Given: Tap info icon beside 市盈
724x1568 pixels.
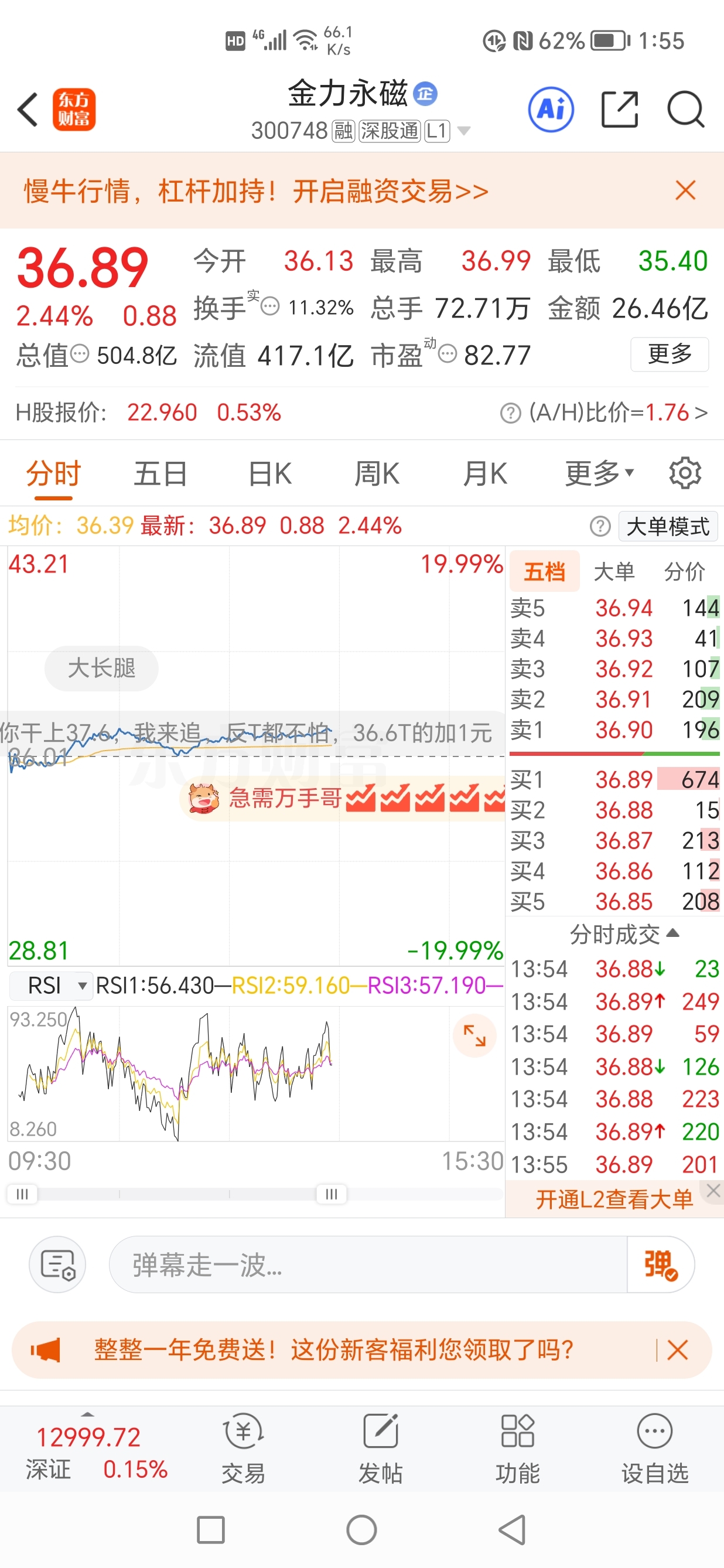Looking at the screenshot, I should pos(447,353).
